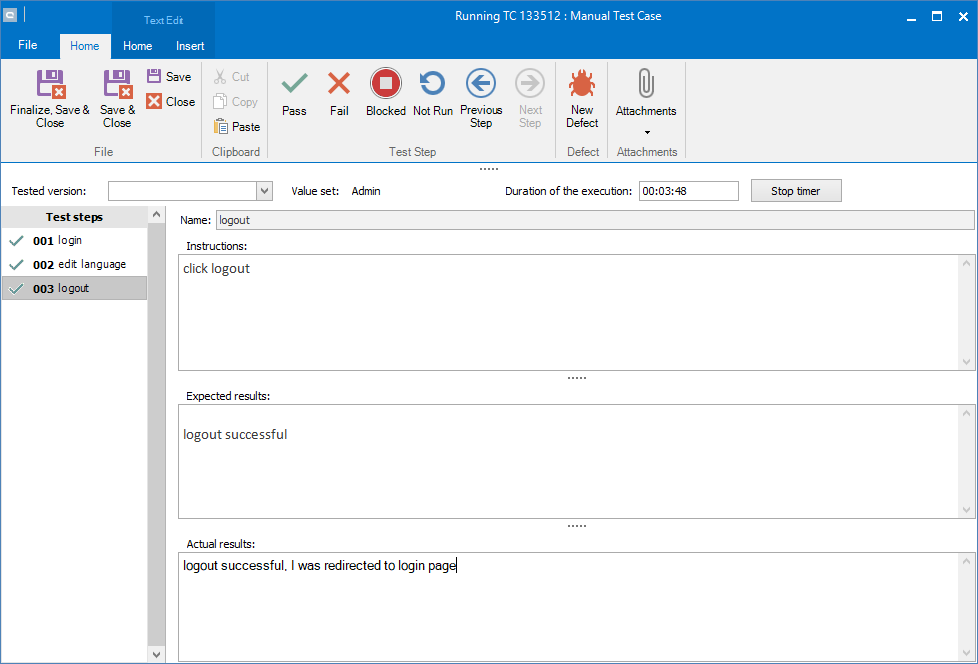Click the Save & Close icon

coord(117,85)
